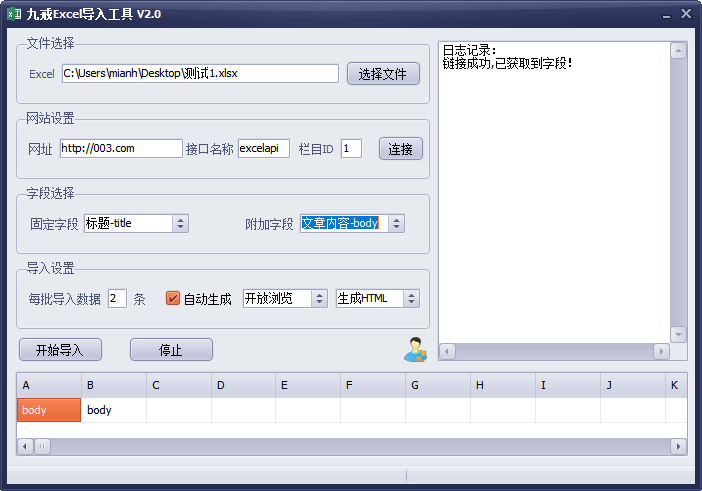Click column header B
This screenshot has height=491, width=702.
(x=114, y=385)
